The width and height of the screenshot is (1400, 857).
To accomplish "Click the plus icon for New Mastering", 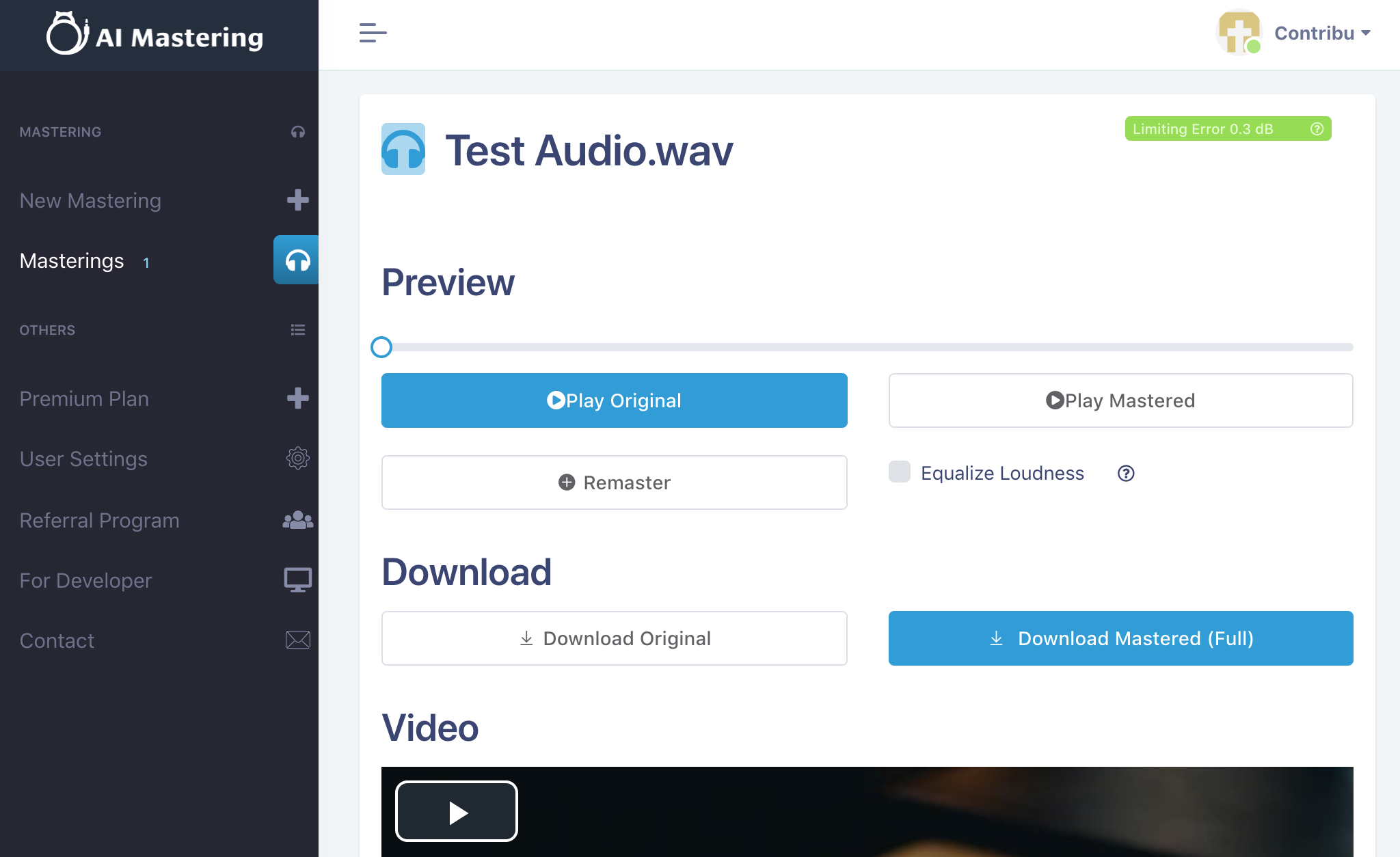I will 298,200.
